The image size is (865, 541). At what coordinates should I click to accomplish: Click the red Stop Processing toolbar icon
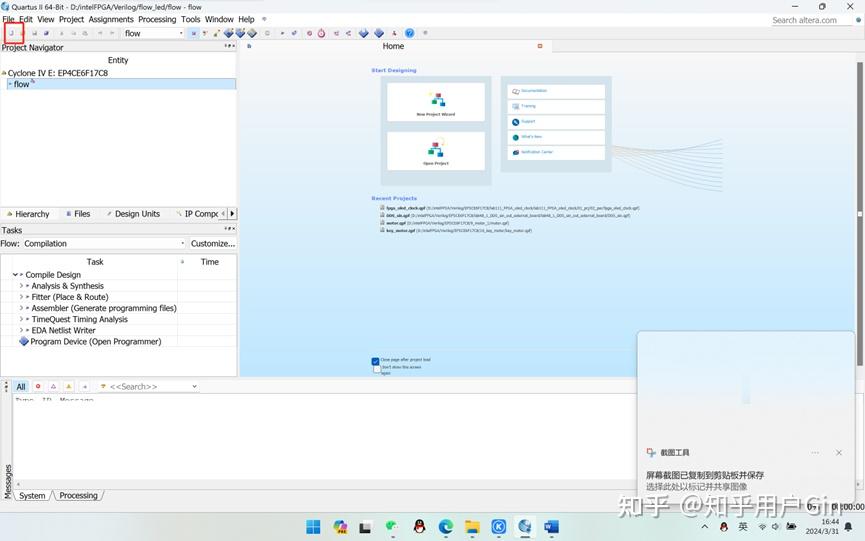[309, 33]
